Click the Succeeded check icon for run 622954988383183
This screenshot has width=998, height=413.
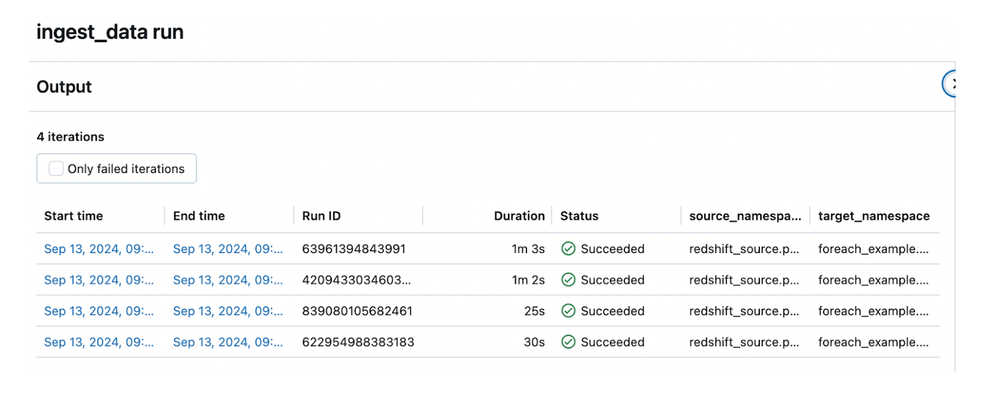pos(568,342)
